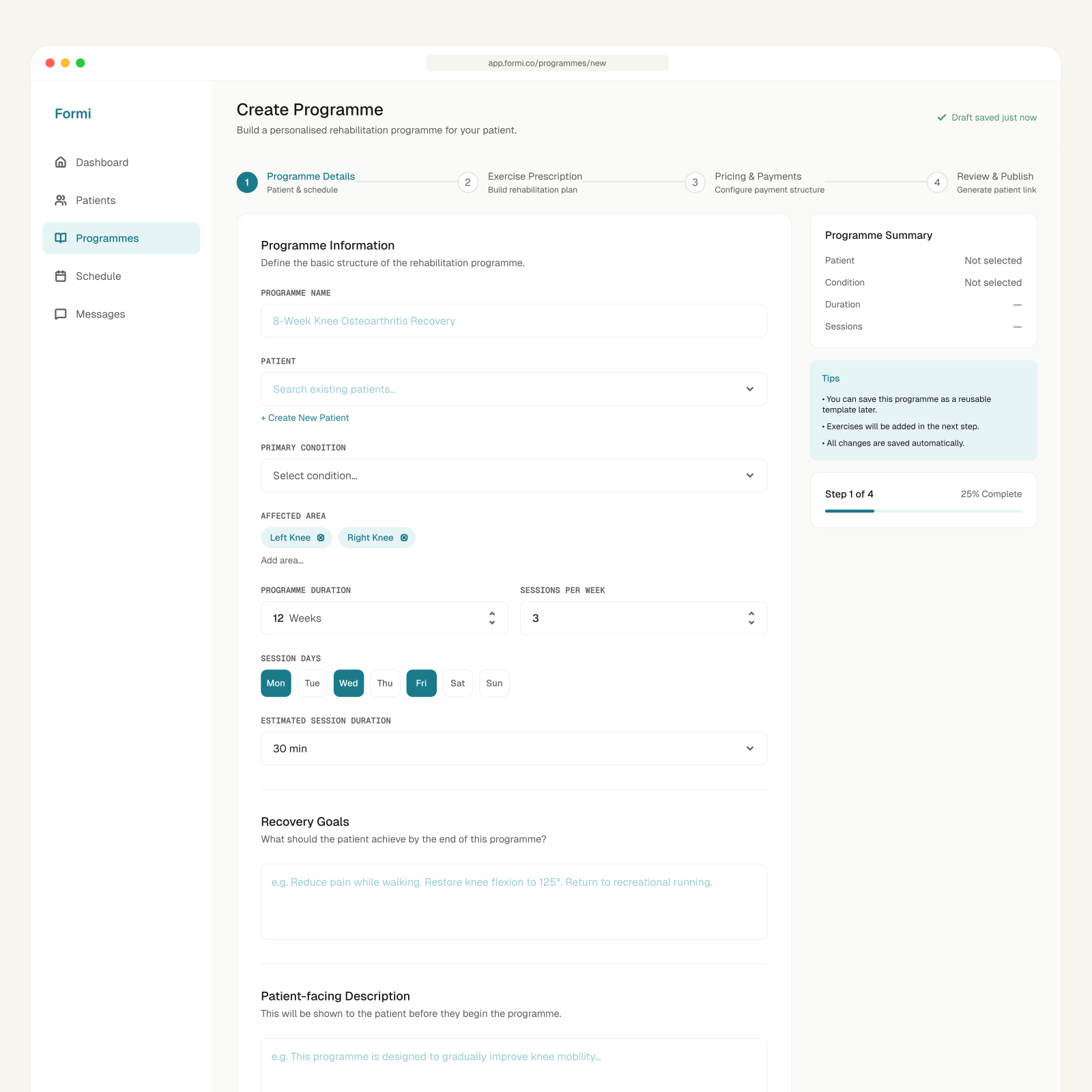Open Schedule in the sidebar
The image size is (1092, 1092).
[121, 276]
